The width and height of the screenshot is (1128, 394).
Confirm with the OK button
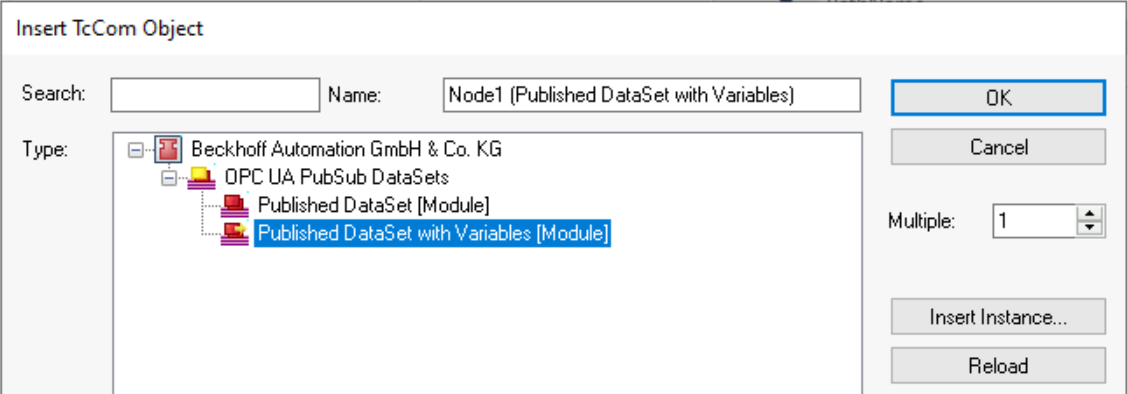point(998,97)
